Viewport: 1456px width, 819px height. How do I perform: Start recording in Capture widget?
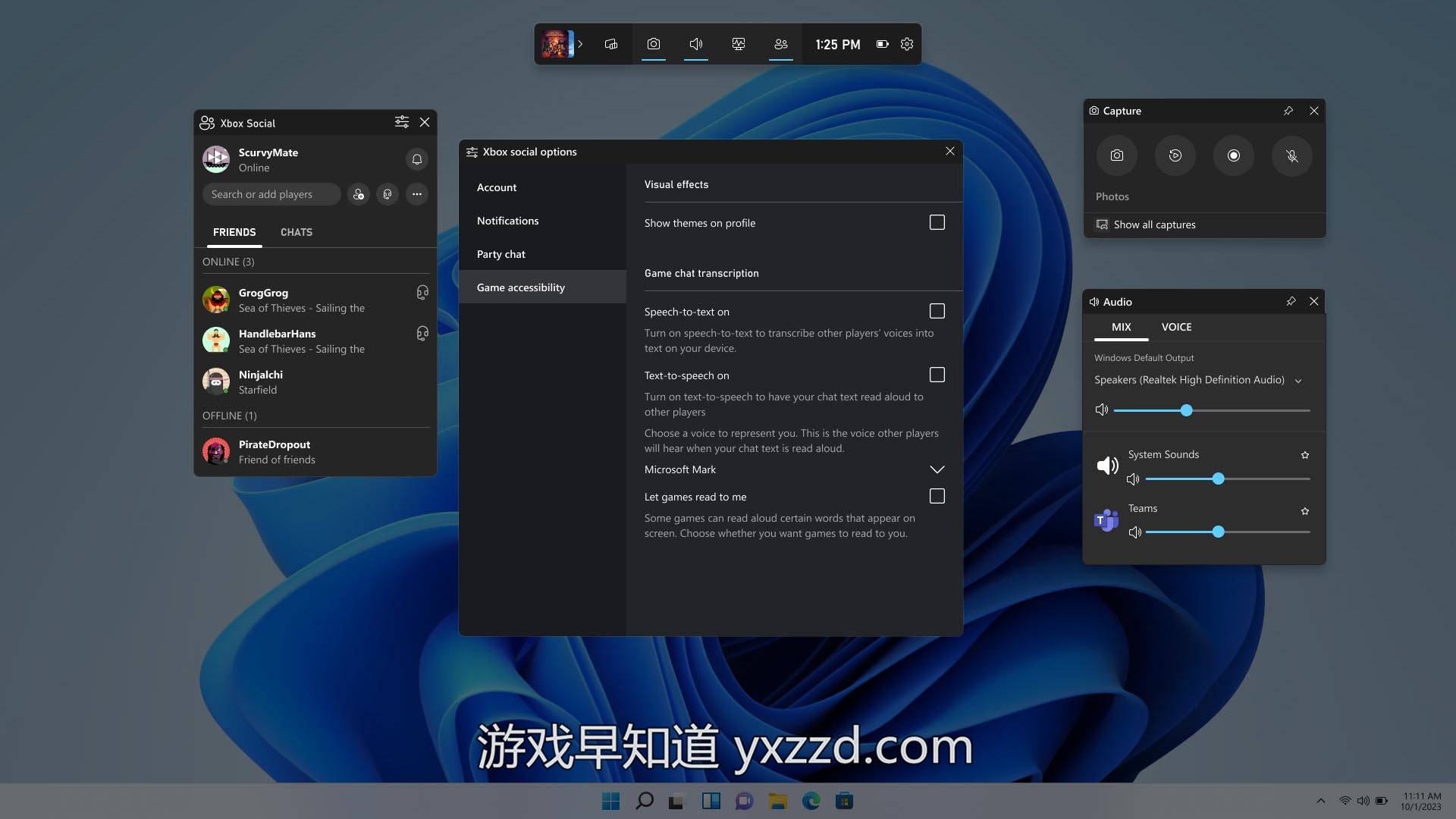click(1234, 155)
